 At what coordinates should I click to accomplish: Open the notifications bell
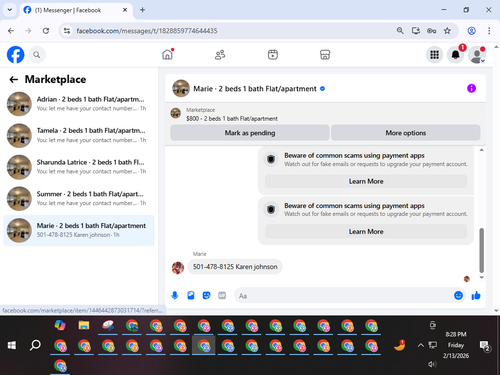click(455, 55)
